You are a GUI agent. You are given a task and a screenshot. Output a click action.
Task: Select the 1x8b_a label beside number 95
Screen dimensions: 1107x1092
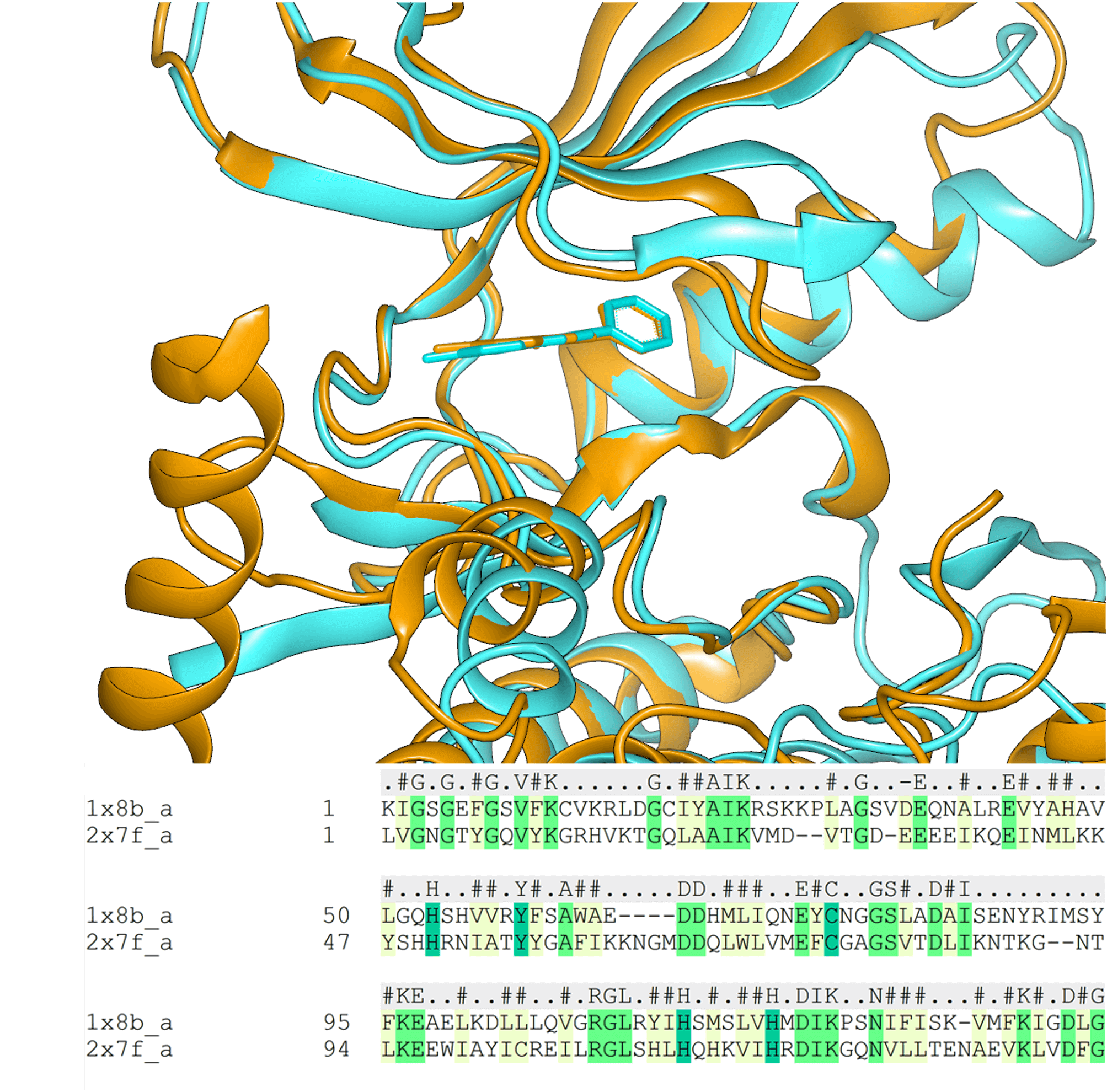(129, 1022)
